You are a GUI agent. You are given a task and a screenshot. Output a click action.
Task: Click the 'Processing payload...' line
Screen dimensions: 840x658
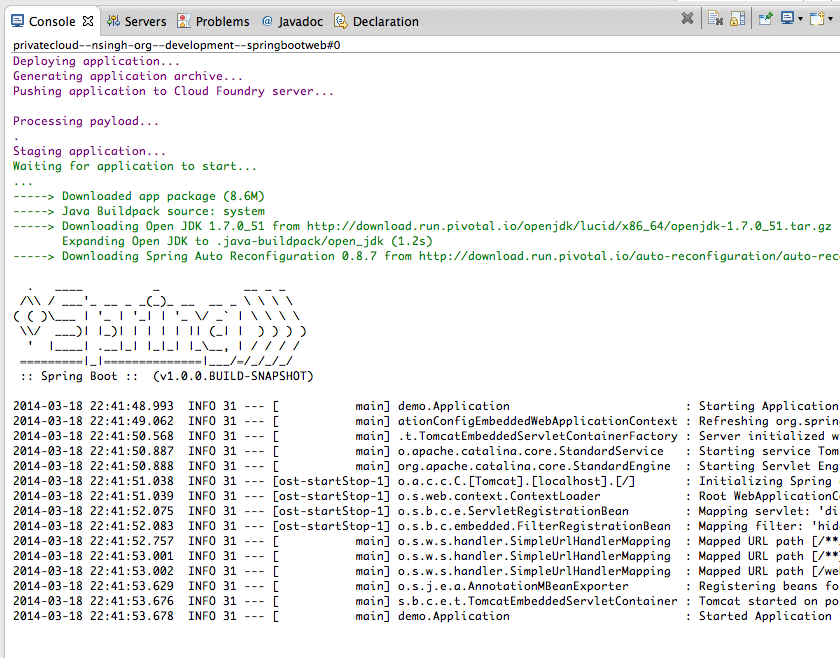click(x=86, y=121)
